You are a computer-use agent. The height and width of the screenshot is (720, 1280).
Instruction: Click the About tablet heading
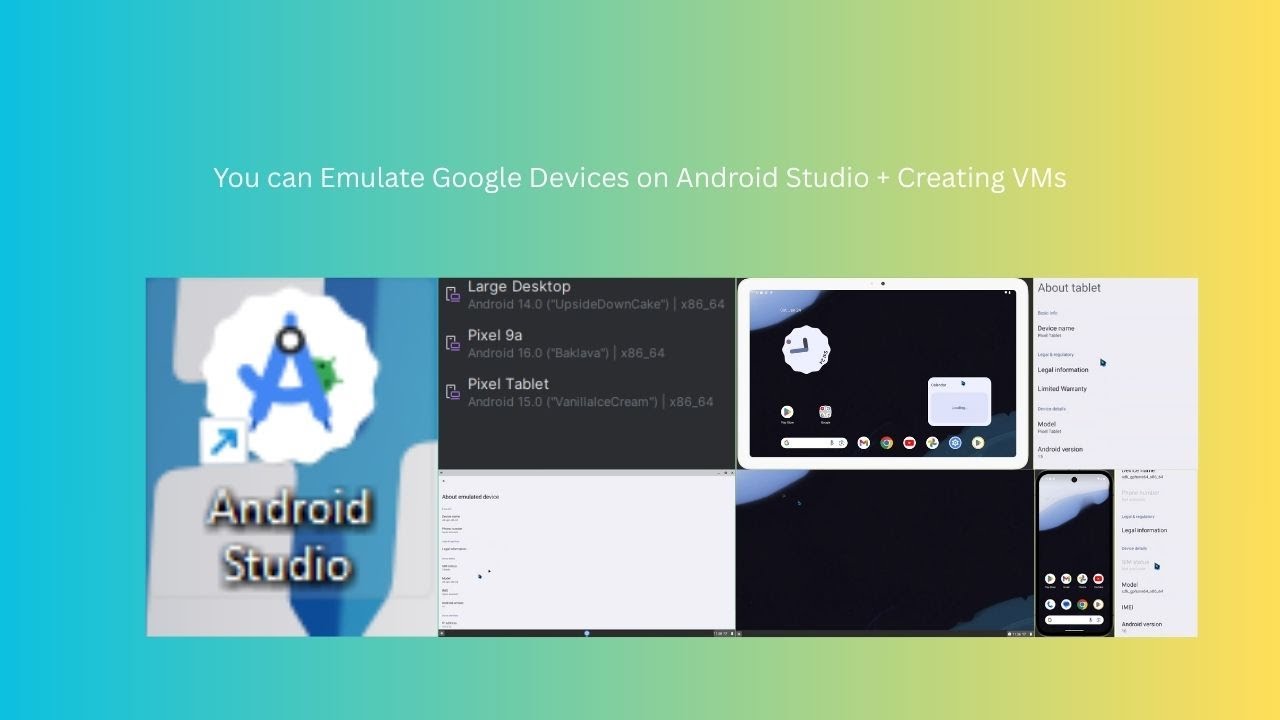pos(1069,288)
